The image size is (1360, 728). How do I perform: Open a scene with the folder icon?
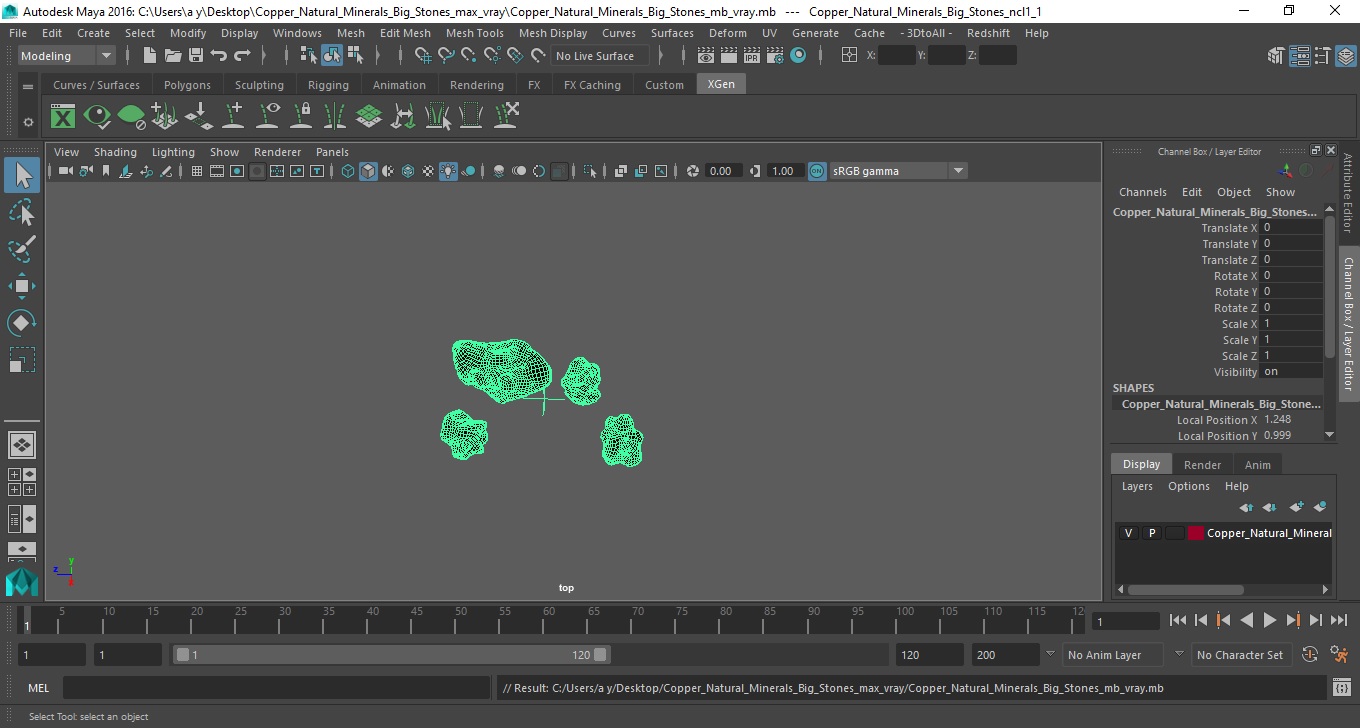point(173,56)
